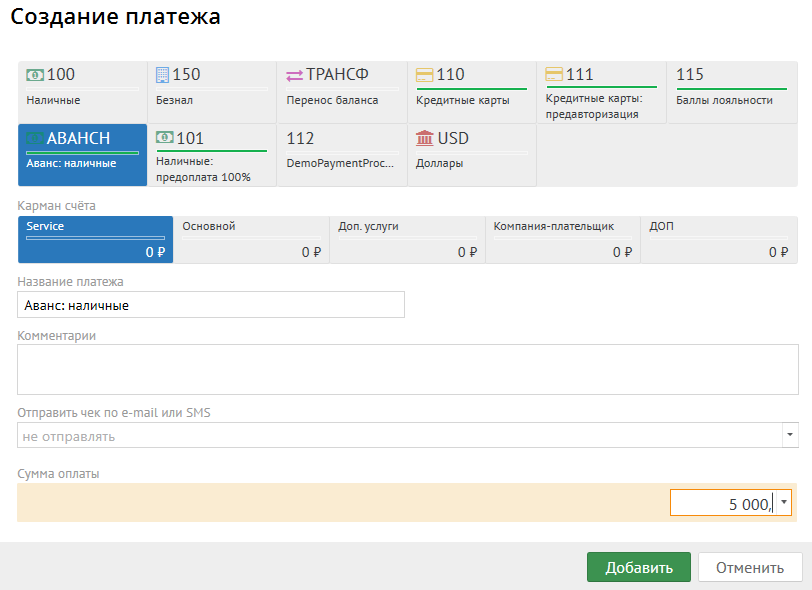Select the Компания-плательщик pocket

[562, 240]
